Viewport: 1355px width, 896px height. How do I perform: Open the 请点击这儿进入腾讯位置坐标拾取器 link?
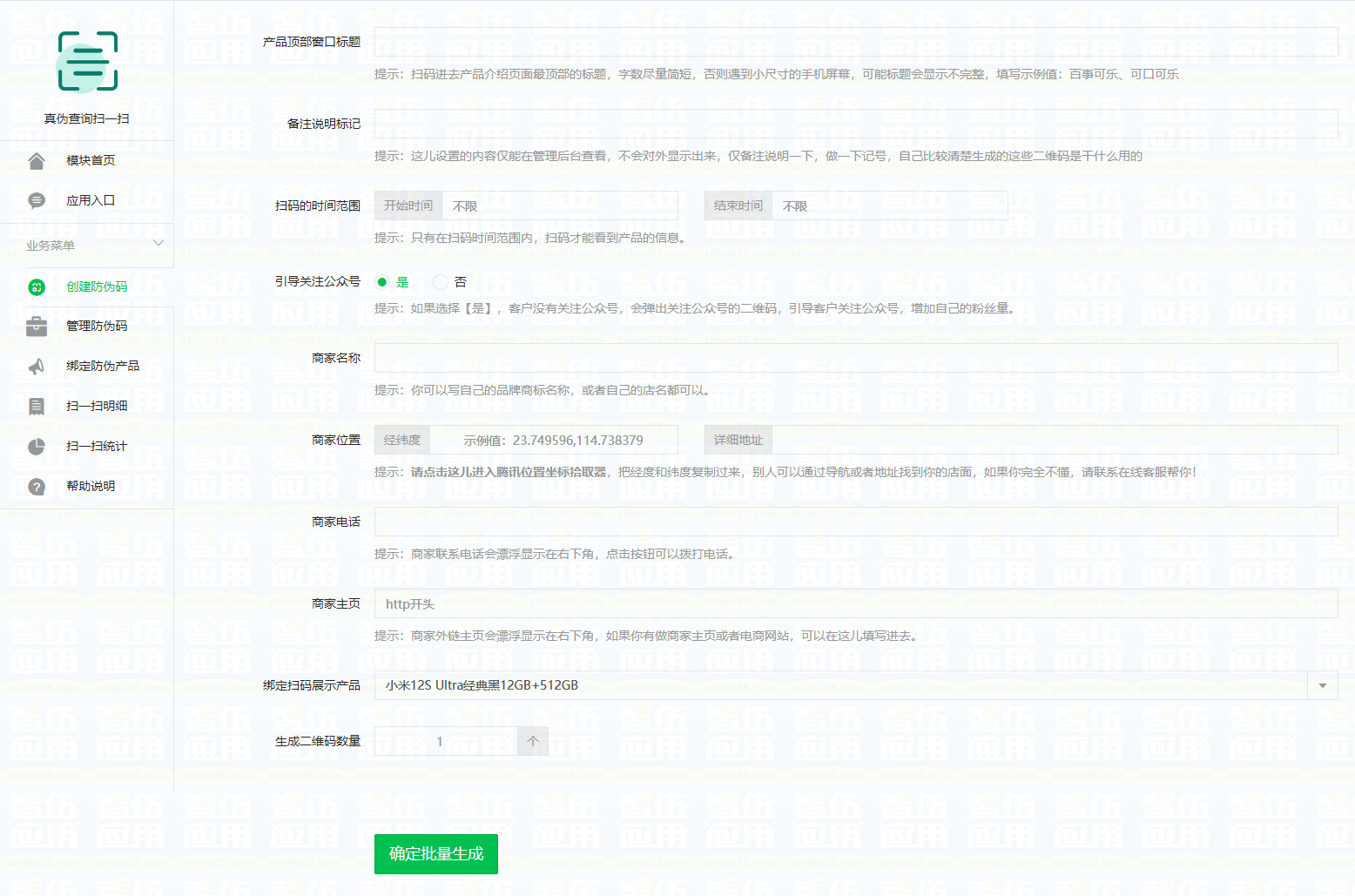pyautogui.click(x=509, y=473)
